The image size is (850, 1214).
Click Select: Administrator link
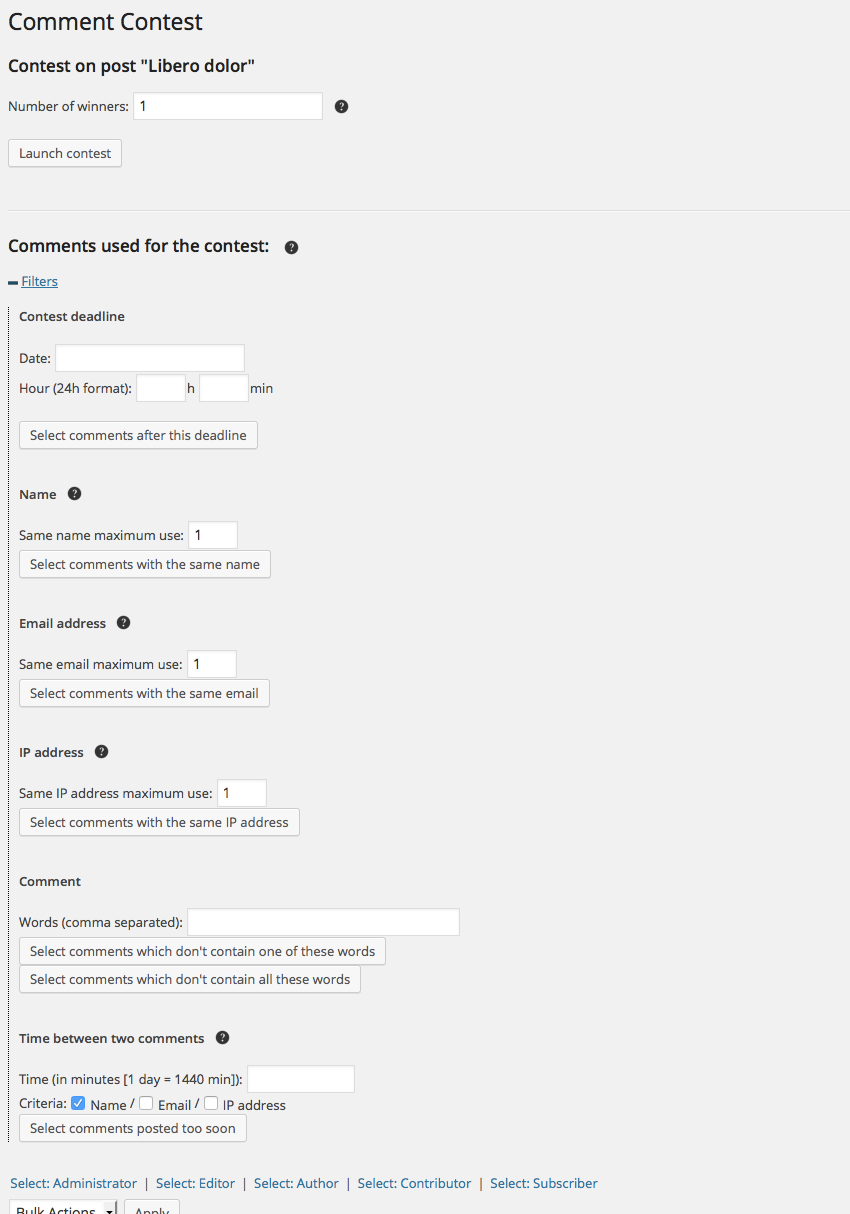pyautogui.click(x=74, y=1183)
